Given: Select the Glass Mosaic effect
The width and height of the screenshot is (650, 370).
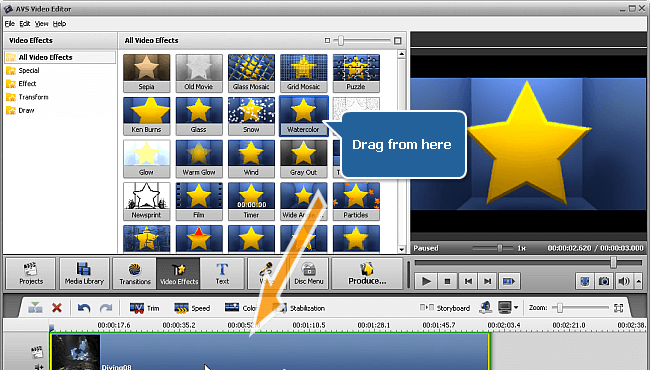Looking at the screenshot, I should [x=251, y=73].
